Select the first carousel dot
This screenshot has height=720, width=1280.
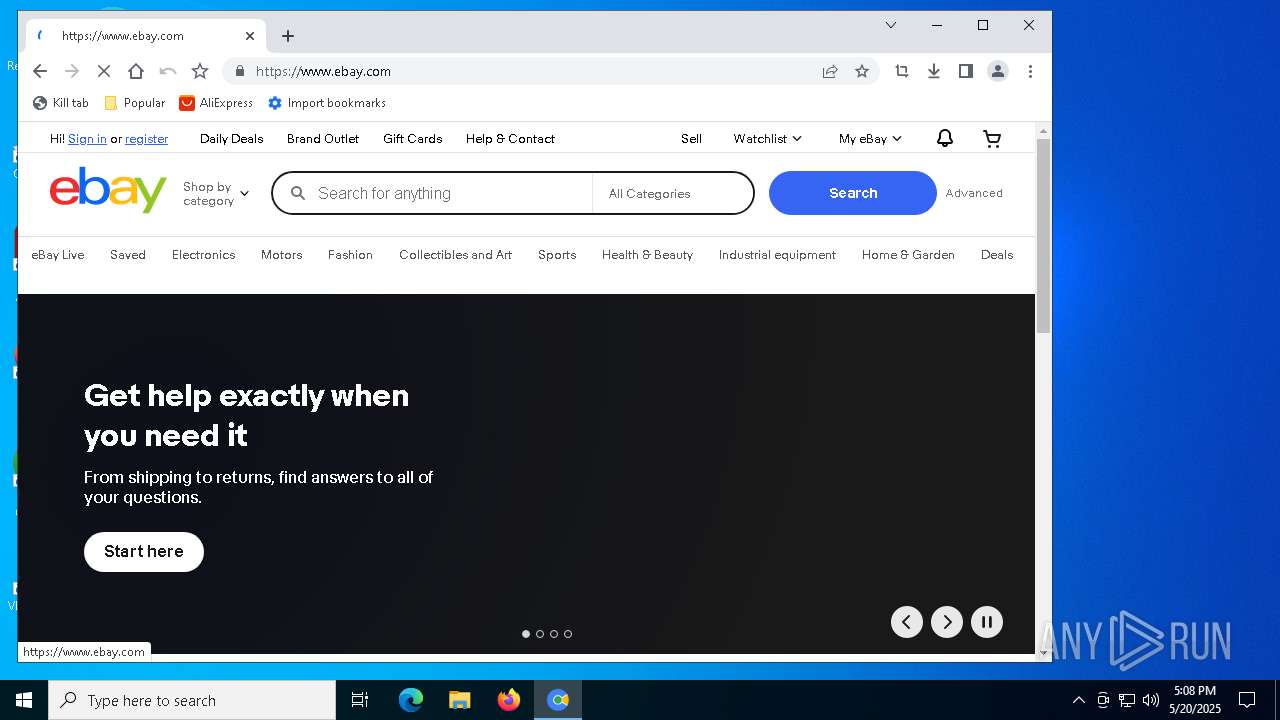526,634
